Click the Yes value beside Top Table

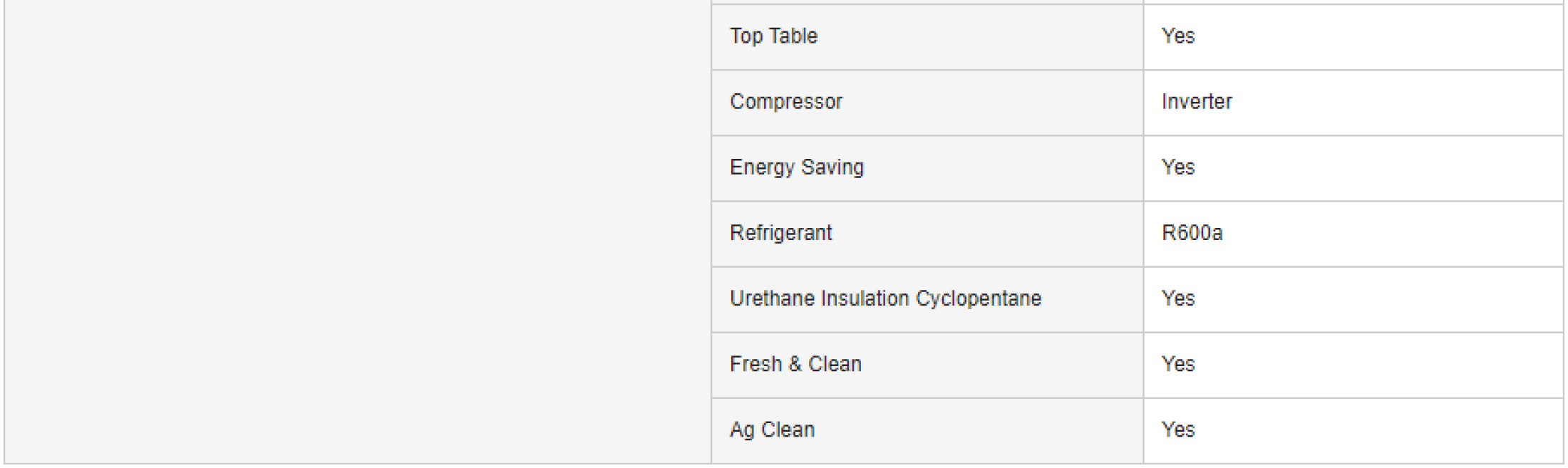click(1178, 36)
